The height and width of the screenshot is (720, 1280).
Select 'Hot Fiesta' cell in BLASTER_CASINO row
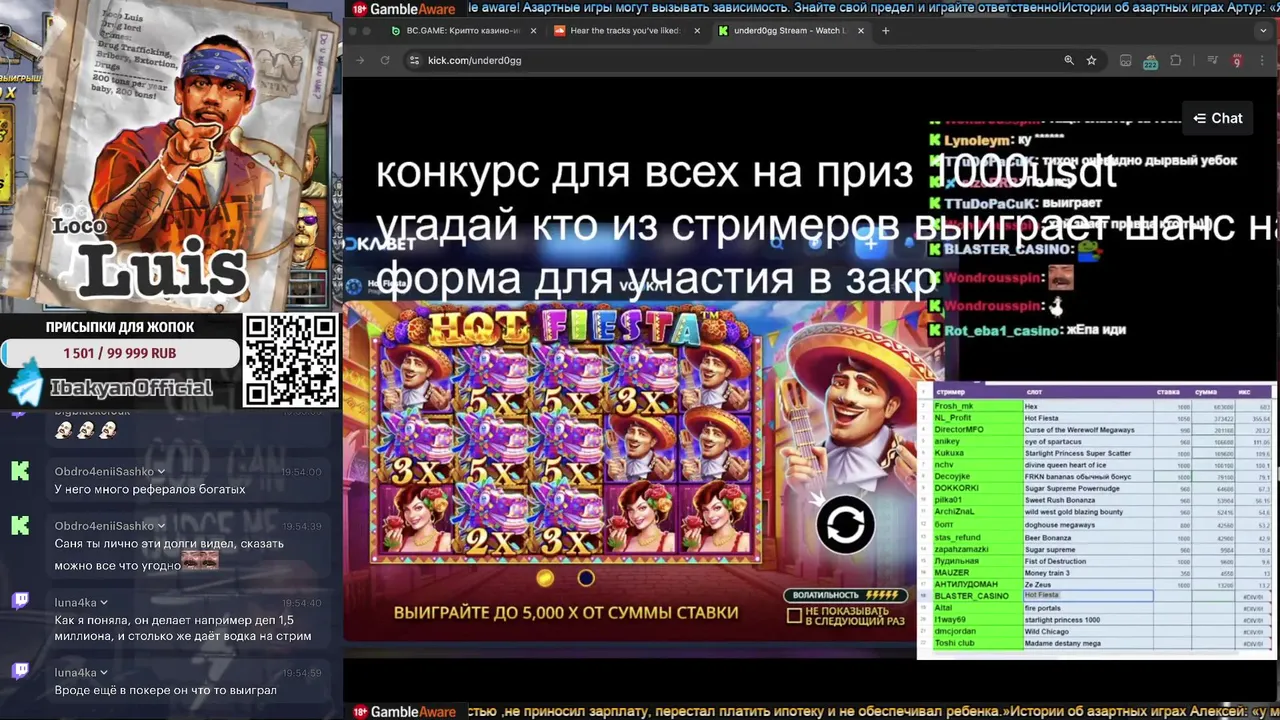(1086, 595)
